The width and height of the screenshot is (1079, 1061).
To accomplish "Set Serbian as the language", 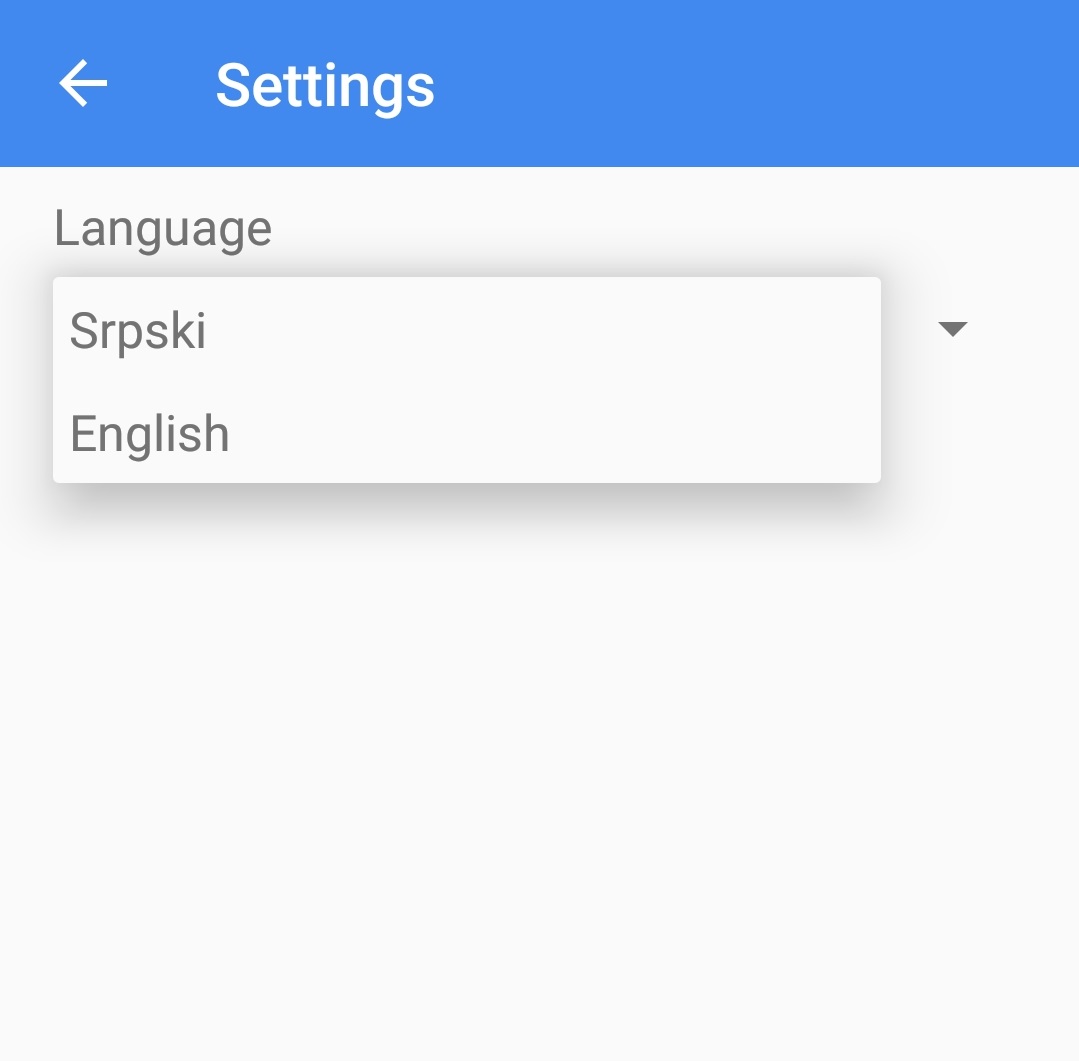I will (x=138, y=331).
